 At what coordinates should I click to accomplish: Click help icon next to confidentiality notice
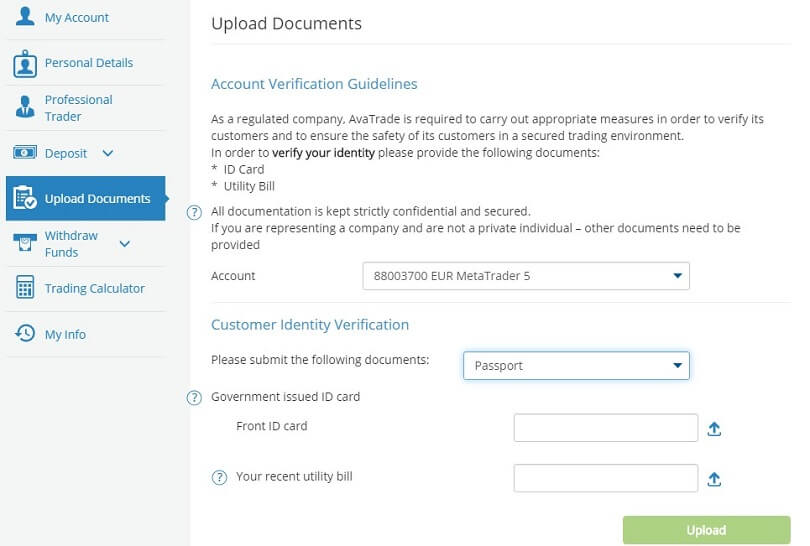coord(196,212)
